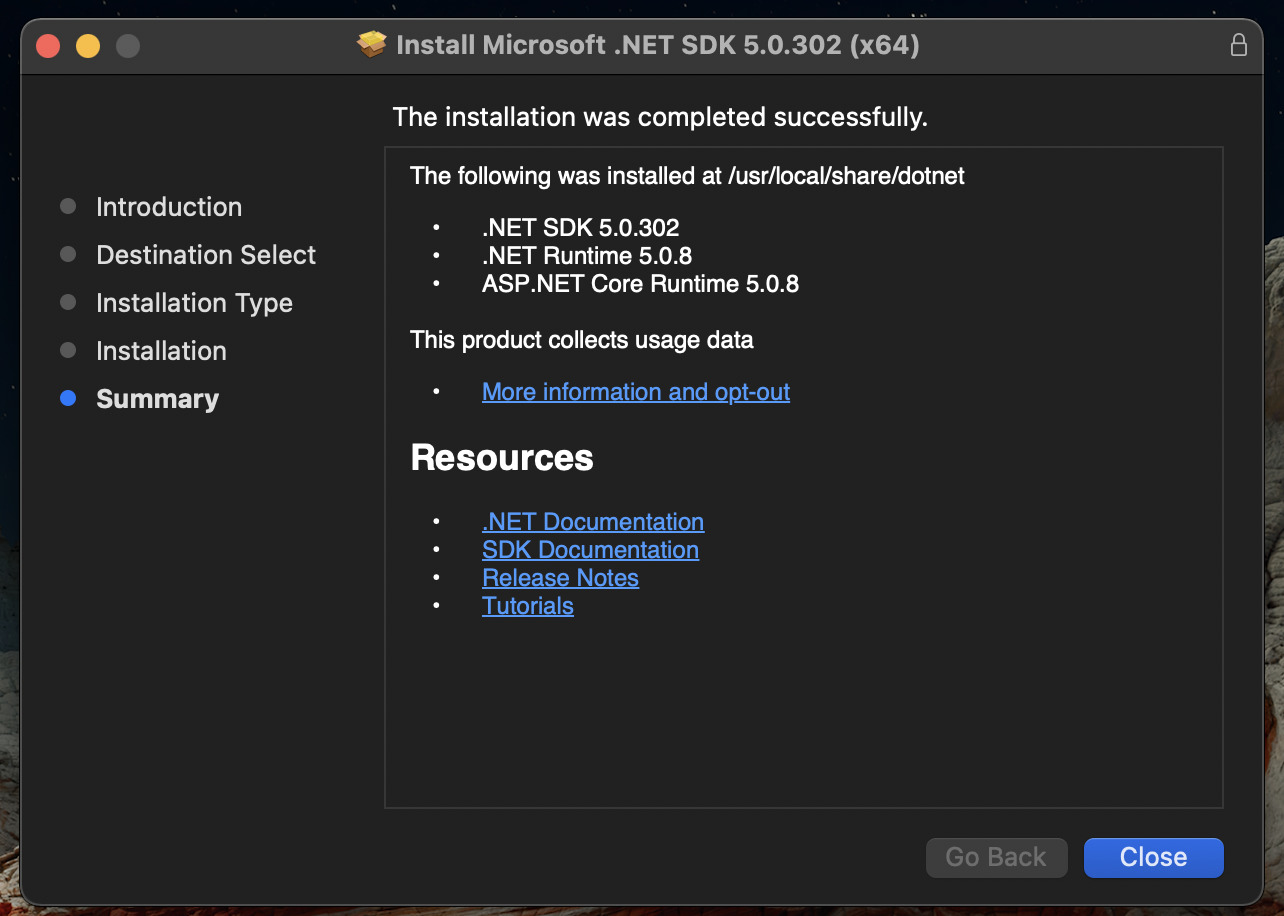Click ASP.NET Core Runtime 5.0.8 entry
This screenshot has height=916, width=1284.
pos(640,284)
